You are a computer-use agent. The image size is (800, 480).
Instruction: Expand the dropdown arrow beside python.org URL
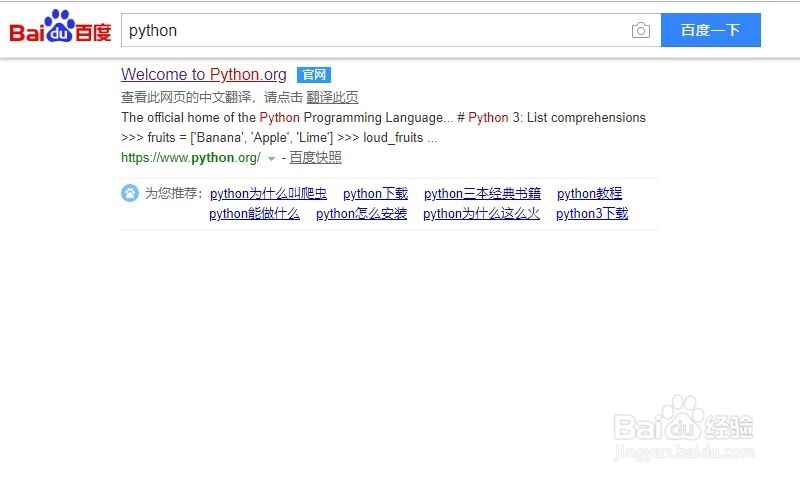click(x=271, y=159)
